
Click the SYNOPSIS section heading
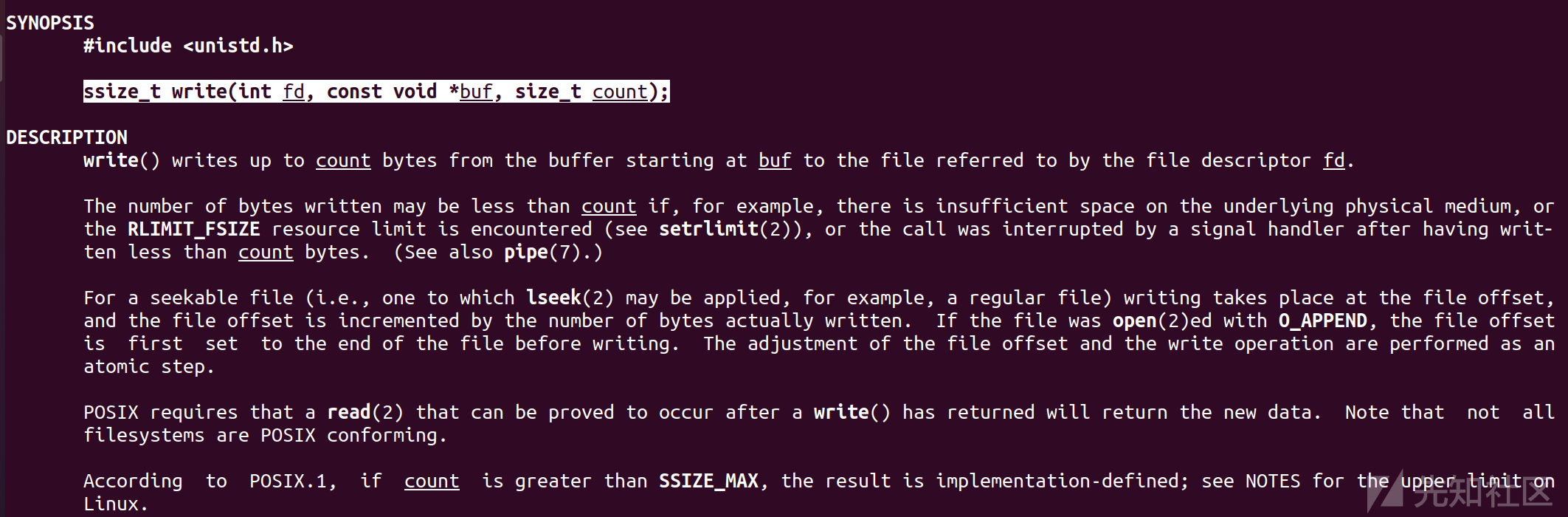pos(50,23)
